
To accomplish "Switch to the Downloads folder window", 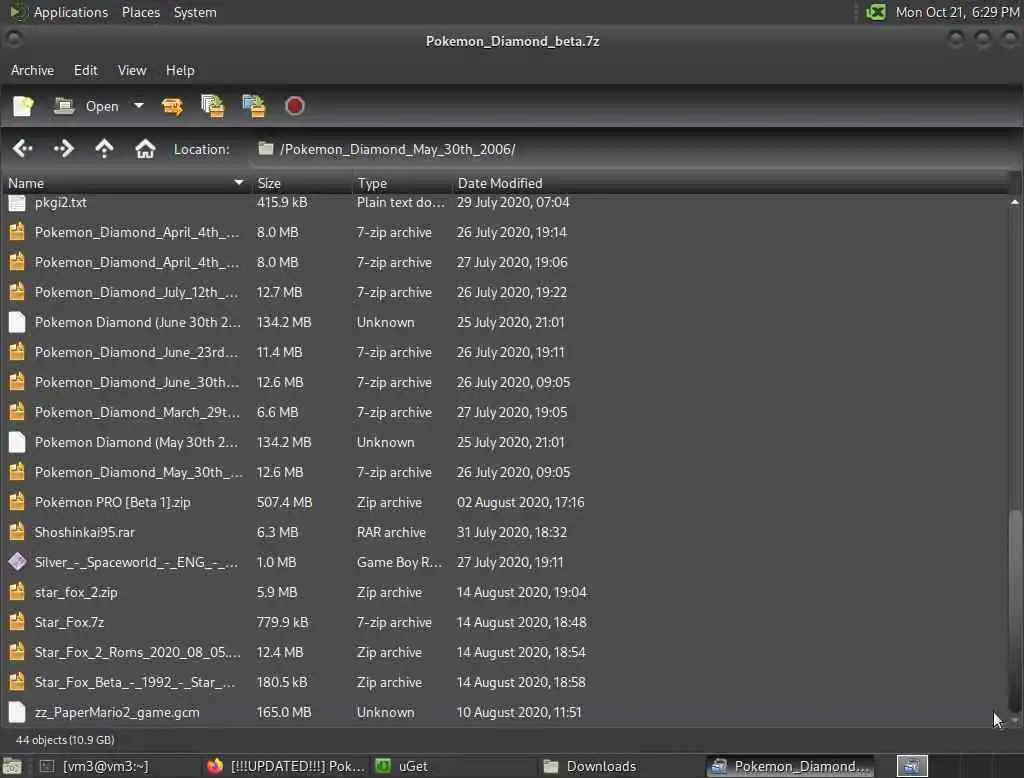I will [x=620, y=766].
